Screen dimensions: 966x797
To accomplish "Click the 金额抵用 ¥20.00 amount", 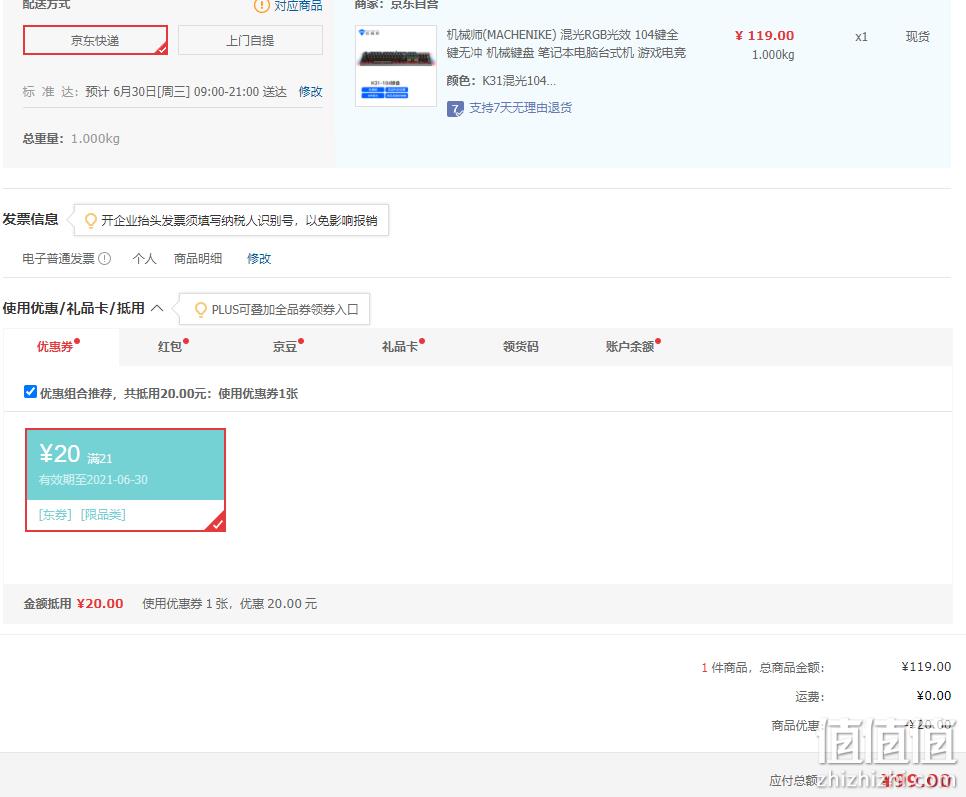I will pos(100,604).
